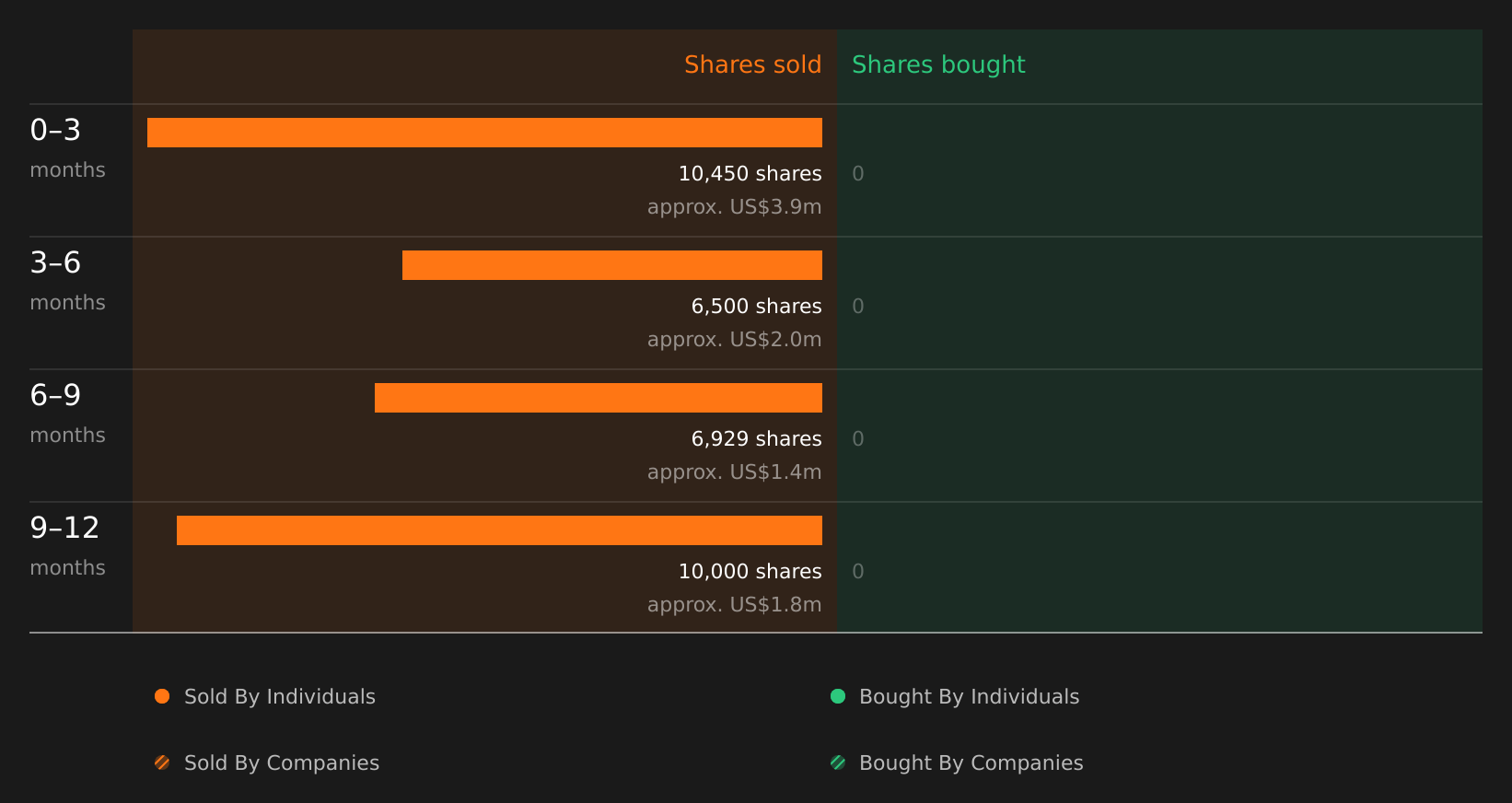The width and height of the screenshot is (1512, 803).
Task: Click the 6–9 months row label
Action: tap(67, 413)
